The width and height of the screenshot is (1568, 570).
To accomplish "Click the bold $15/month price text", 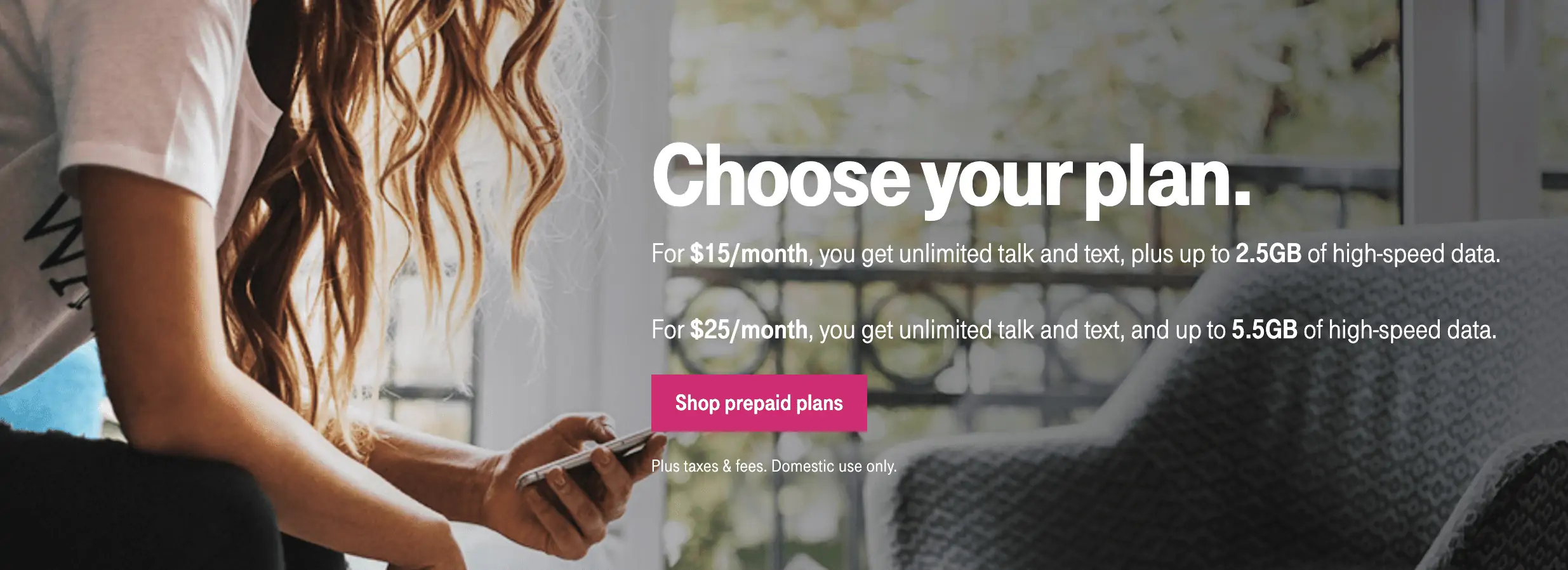I will (748, 254).
